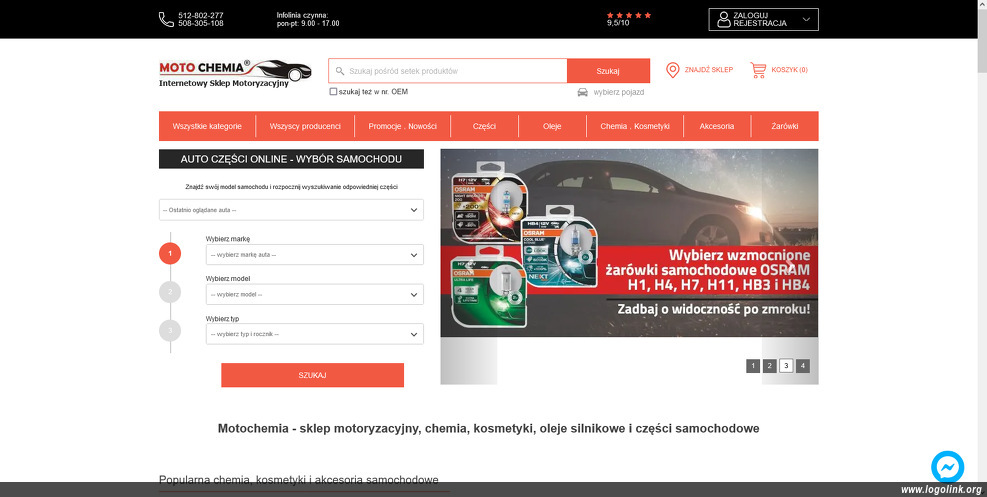
Task: Open Wszystkie kategorie menu
Action: [x=207, y=126]
